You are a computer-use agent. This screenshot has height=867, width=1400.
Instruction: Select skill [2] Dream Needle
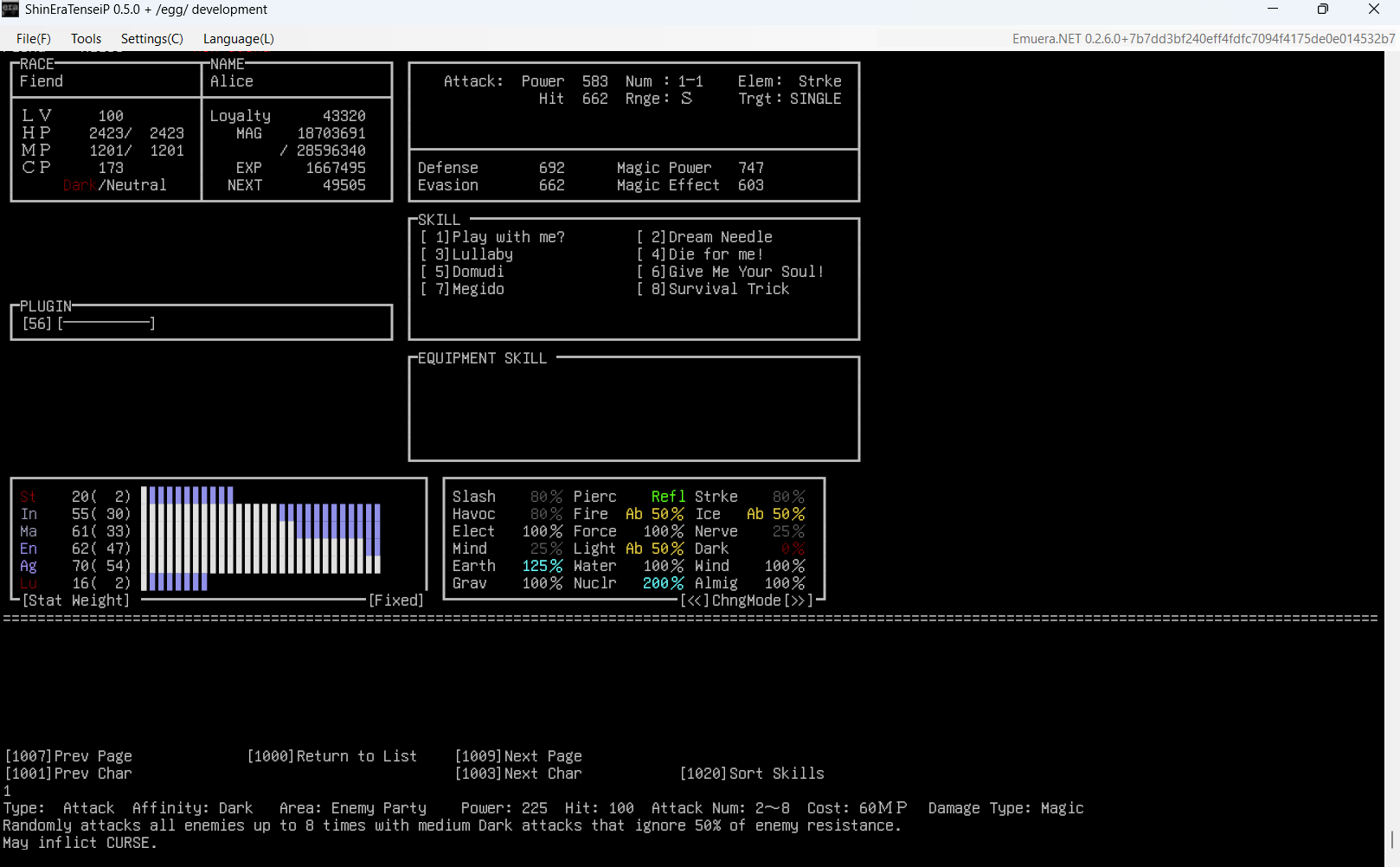(703, 237)
